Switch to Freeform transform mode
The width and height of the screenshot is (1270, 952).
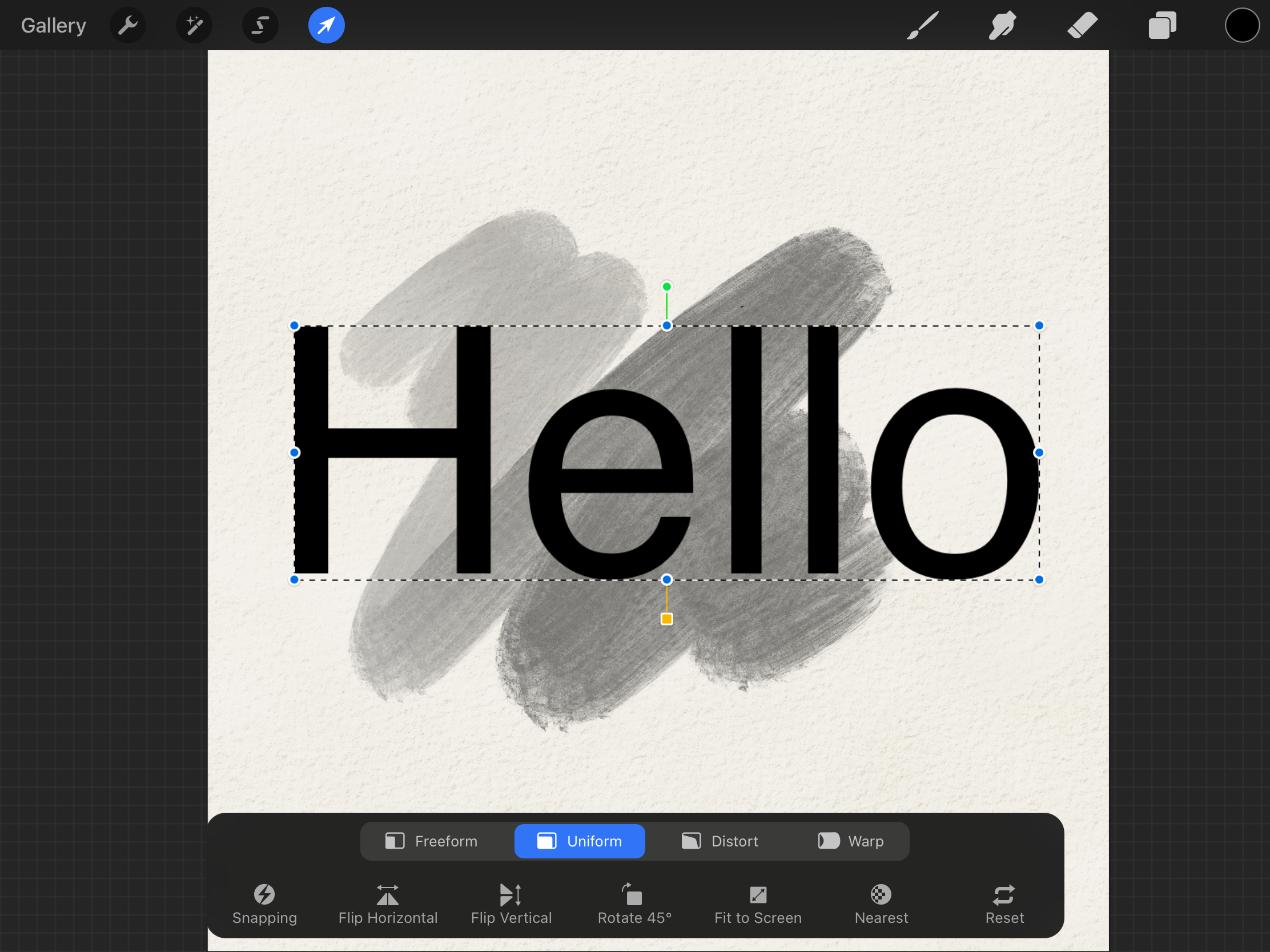(432, 841)
